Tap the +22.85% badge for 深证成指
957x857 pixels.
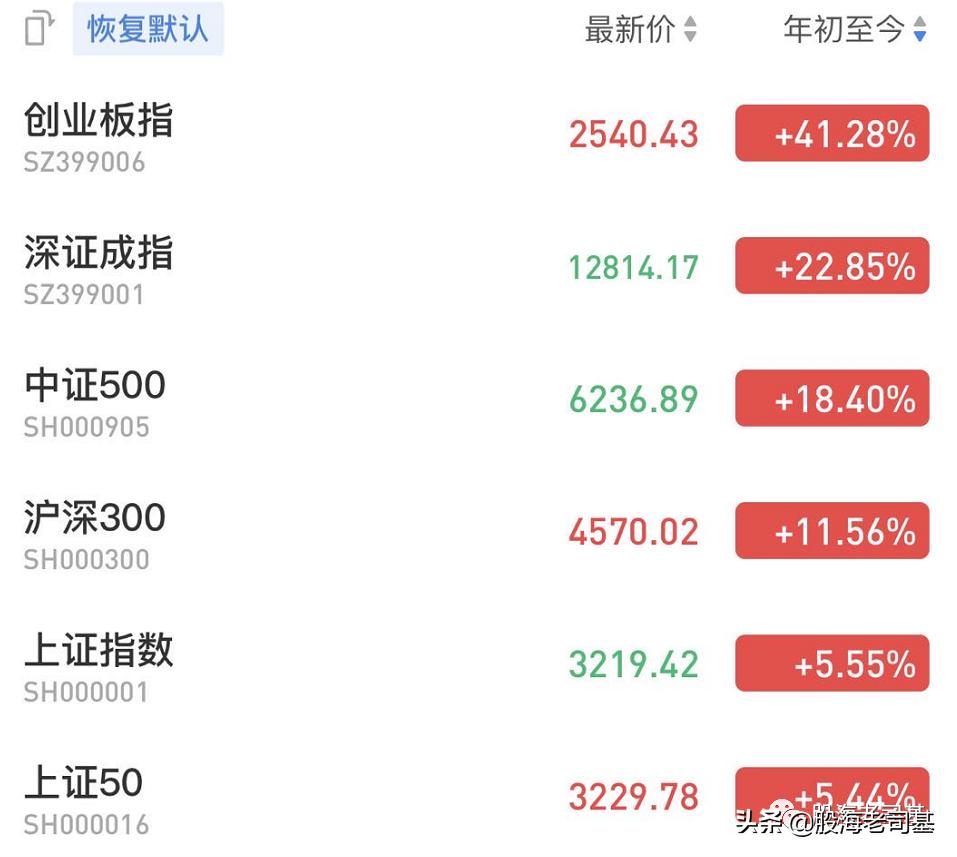[832, 266]
